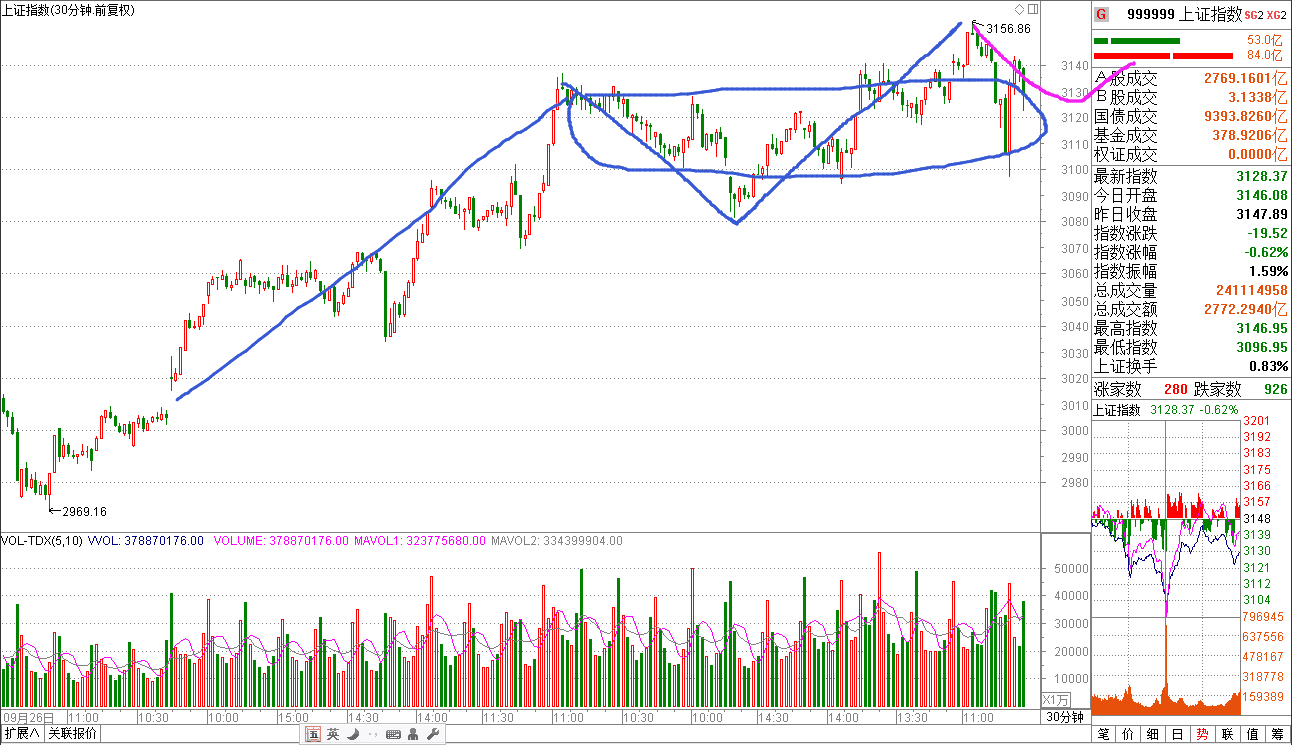This screenshot has height=745, width=1292.
Task: Expand the 扩展 panel at bottom left
Action: [21, 734]
